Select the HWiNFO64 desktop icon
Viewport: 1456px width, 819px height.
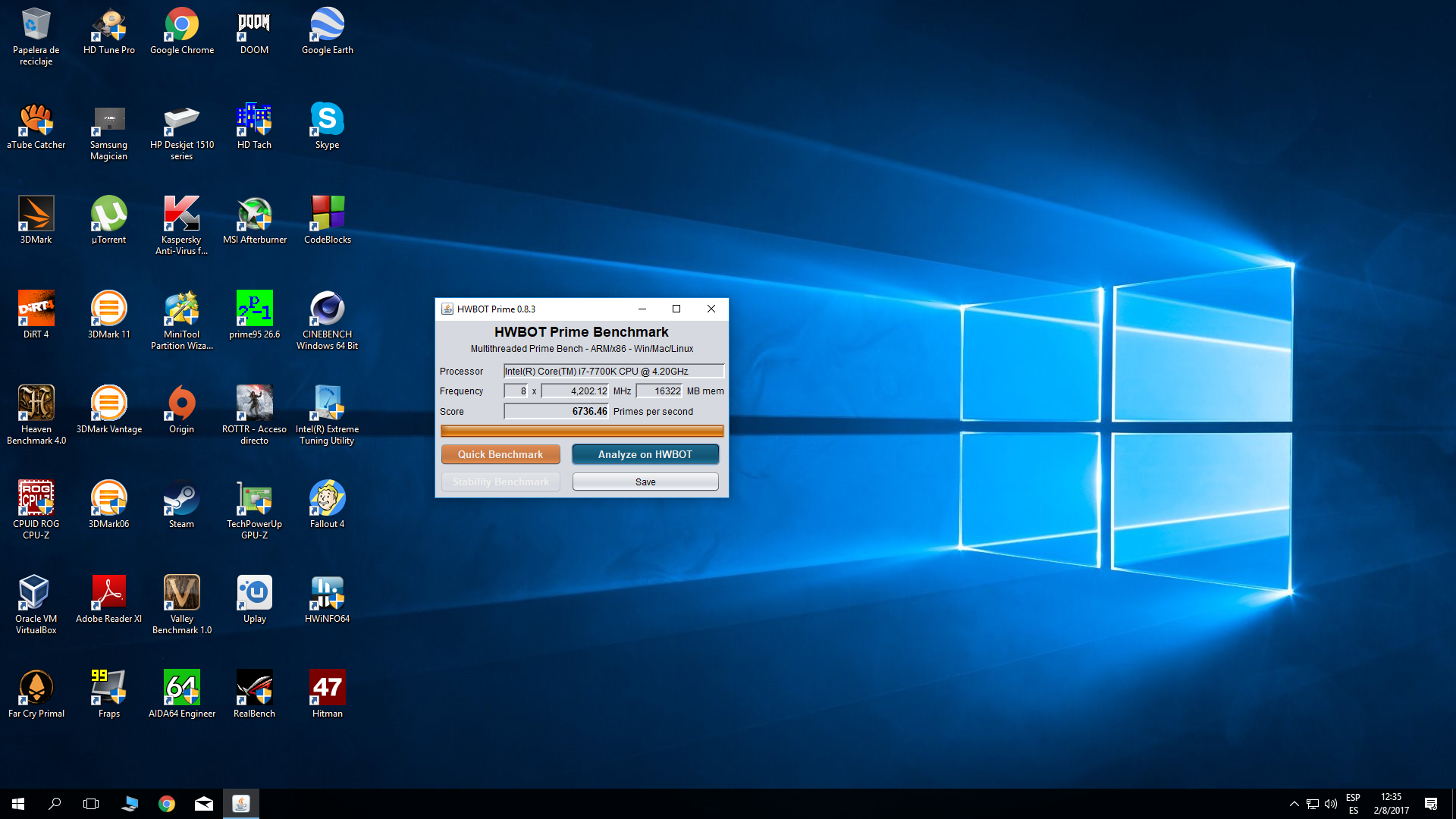tap(328, 600)
